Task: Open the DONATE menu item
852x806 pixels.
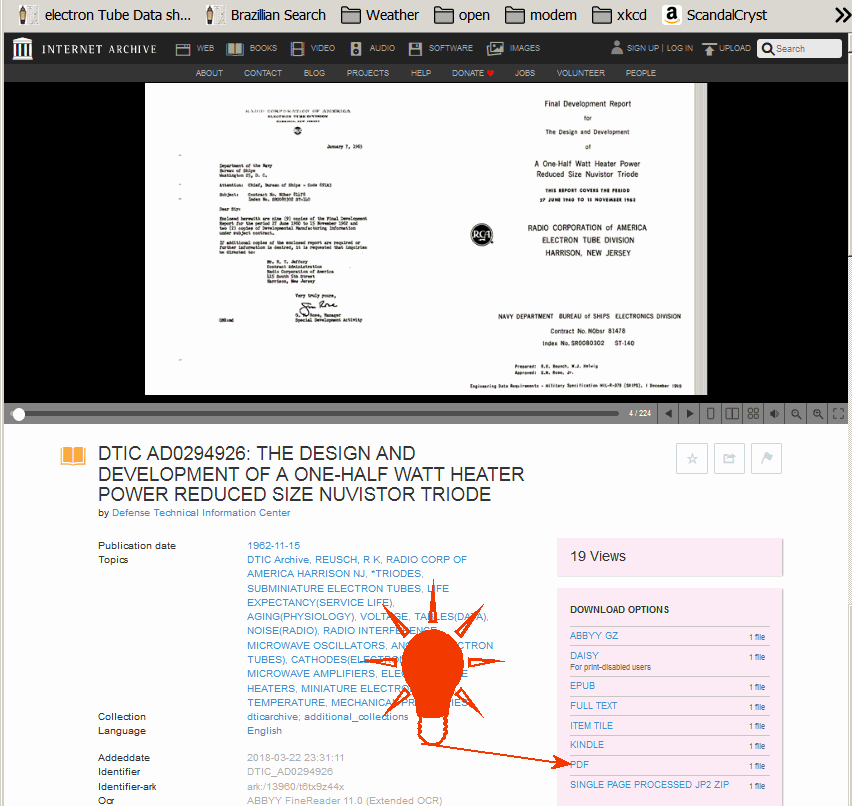Action: point(473,73)
